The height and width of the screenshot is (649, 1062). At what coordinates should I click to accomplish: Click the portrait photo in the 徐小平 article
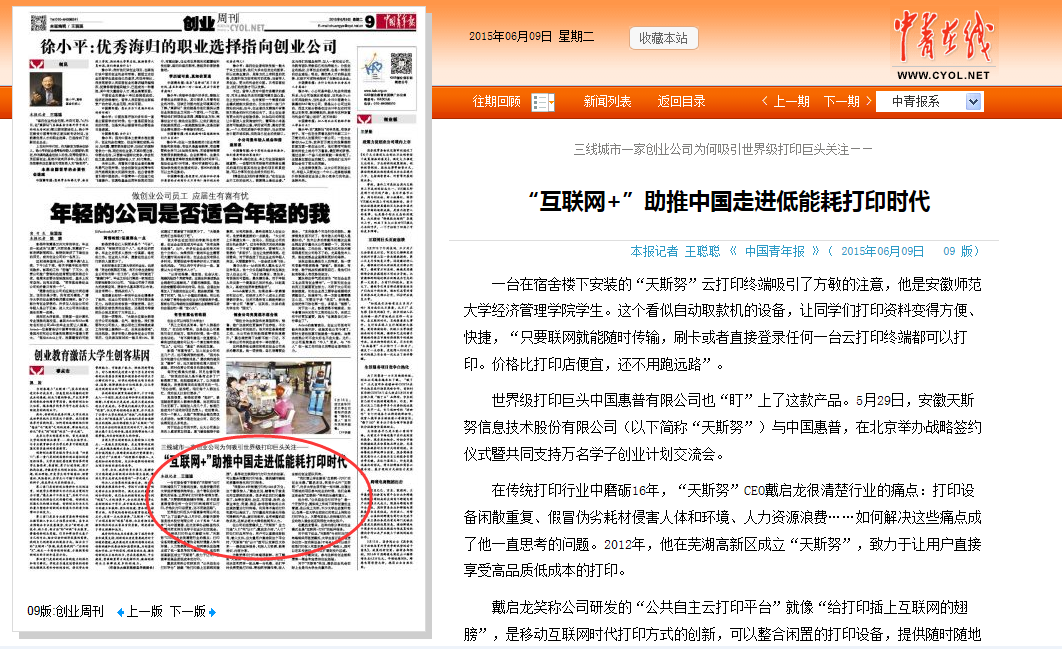[x=45, y=89]
